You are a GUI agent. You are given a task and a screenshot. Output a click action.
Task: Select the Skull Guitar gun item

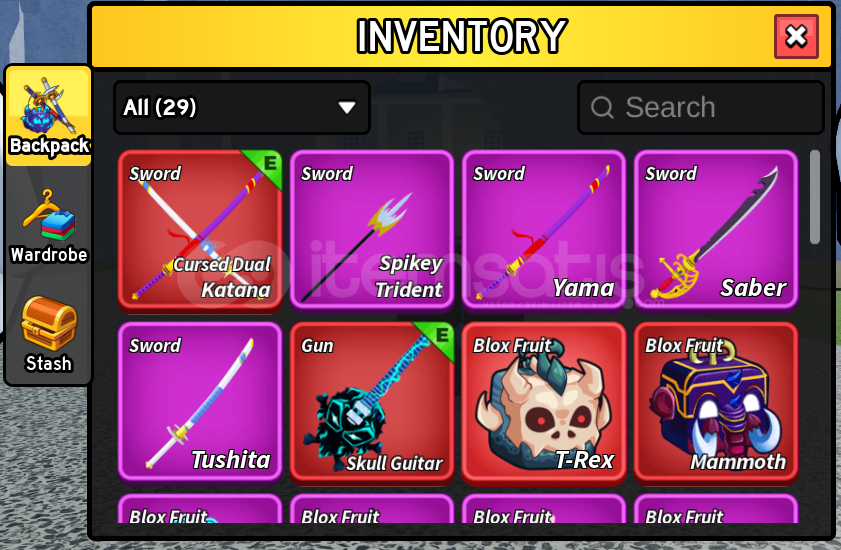point(372,402)
